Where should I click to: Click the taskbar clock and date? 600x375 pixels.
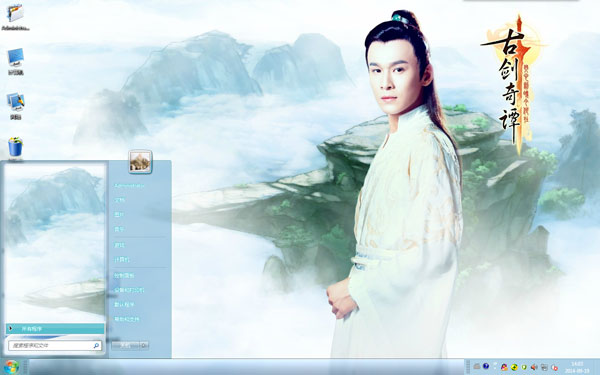(577, 367)
